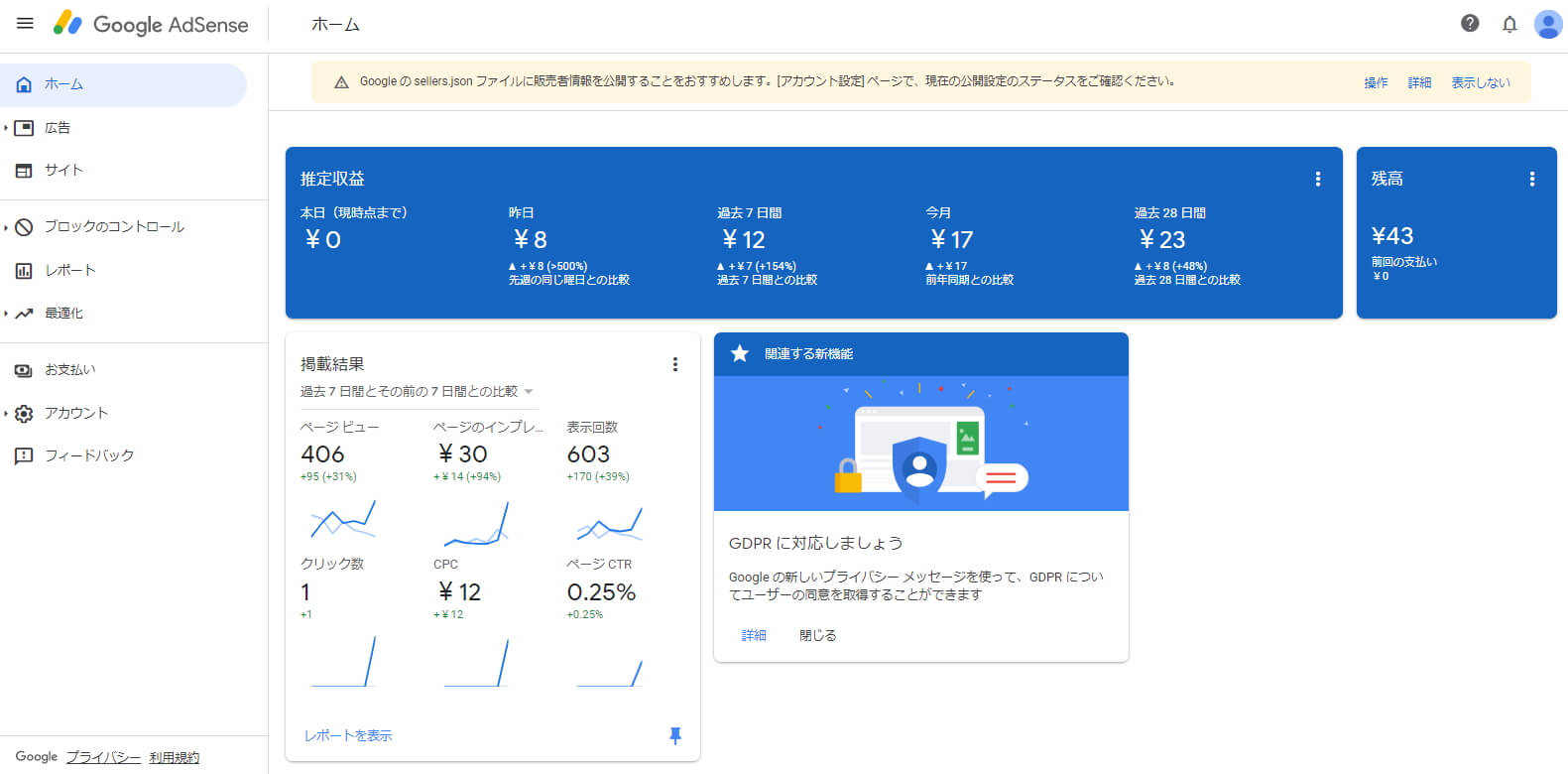Click the ブロックのコントロール block icon

pos(24,227)
